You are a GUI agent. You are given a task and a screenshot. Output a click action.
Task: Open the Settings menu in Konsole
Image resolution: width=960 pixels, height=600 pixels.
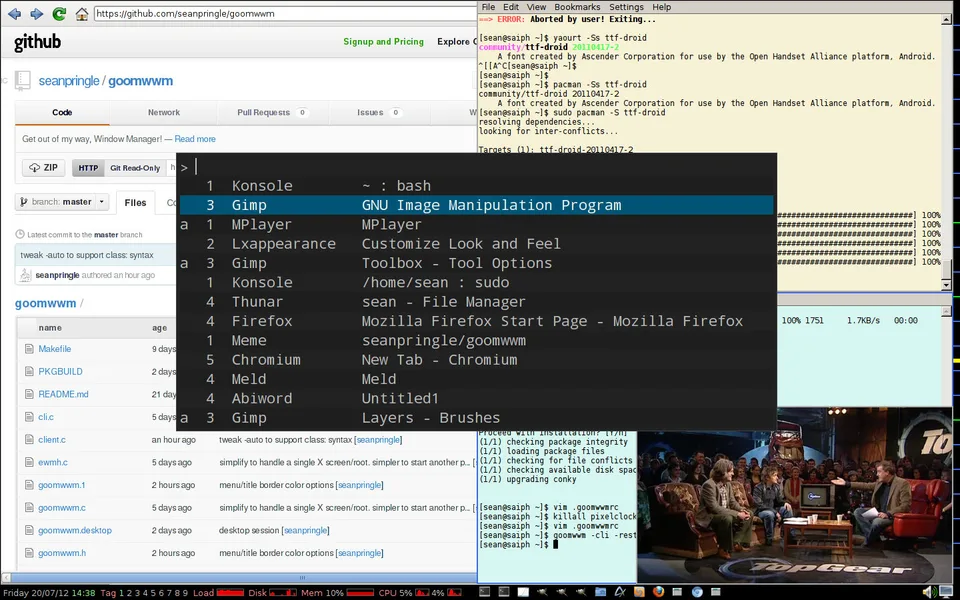pyautogui.click(x=626, y=7)
